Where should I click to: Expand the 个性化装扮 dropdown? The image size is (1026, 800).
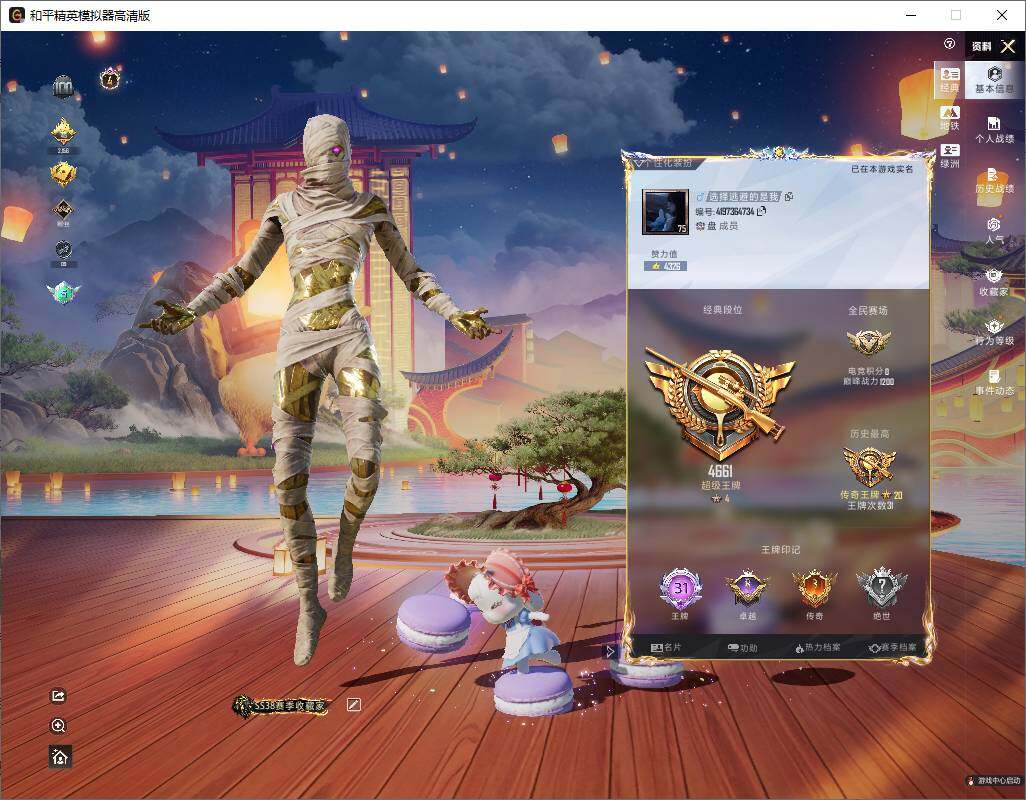(663, 163)
